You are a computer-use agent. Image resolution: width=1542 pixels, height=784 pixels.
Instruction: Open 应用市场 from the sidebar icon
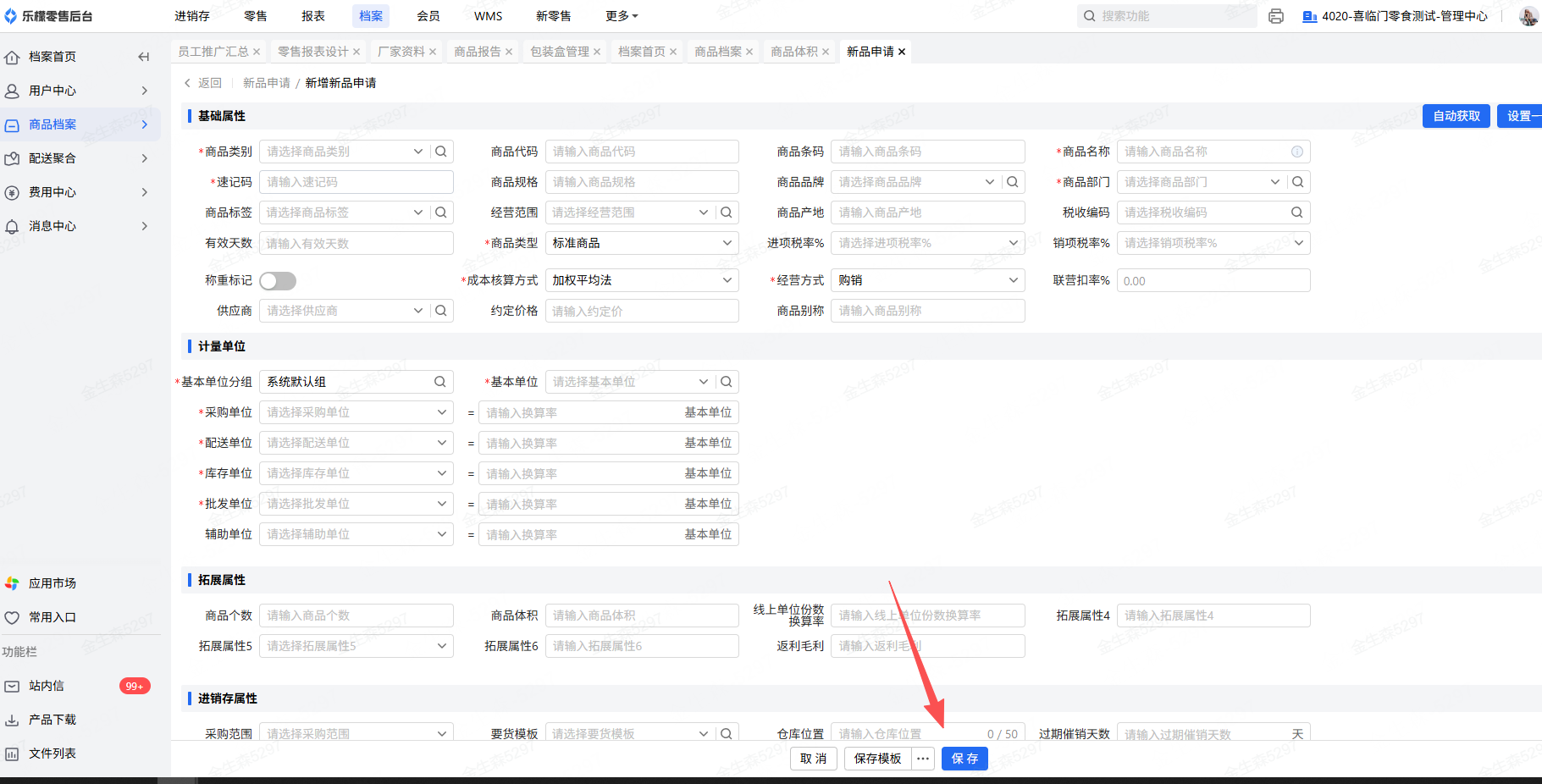click(x=12, y=583)
